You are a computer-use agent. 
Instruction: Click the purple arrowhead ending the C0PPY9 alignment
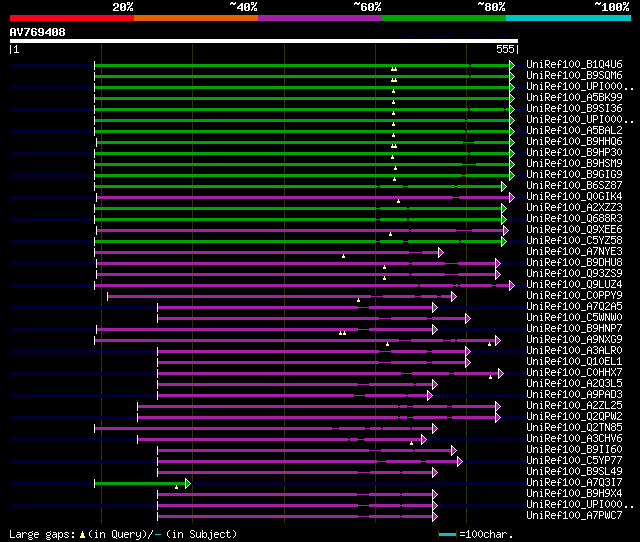453,297
